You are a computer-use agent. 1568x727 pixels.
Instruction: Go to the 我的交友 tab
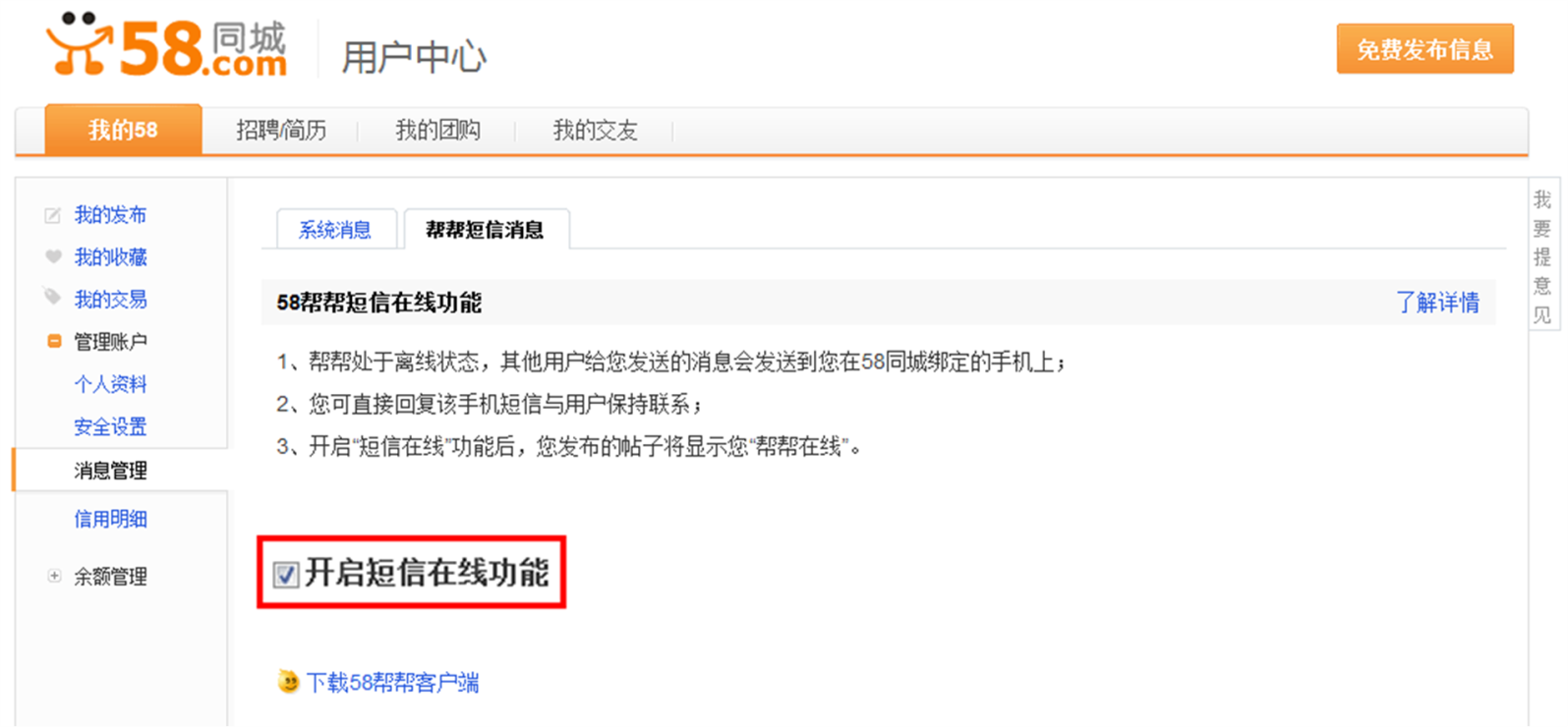[595, 130]
